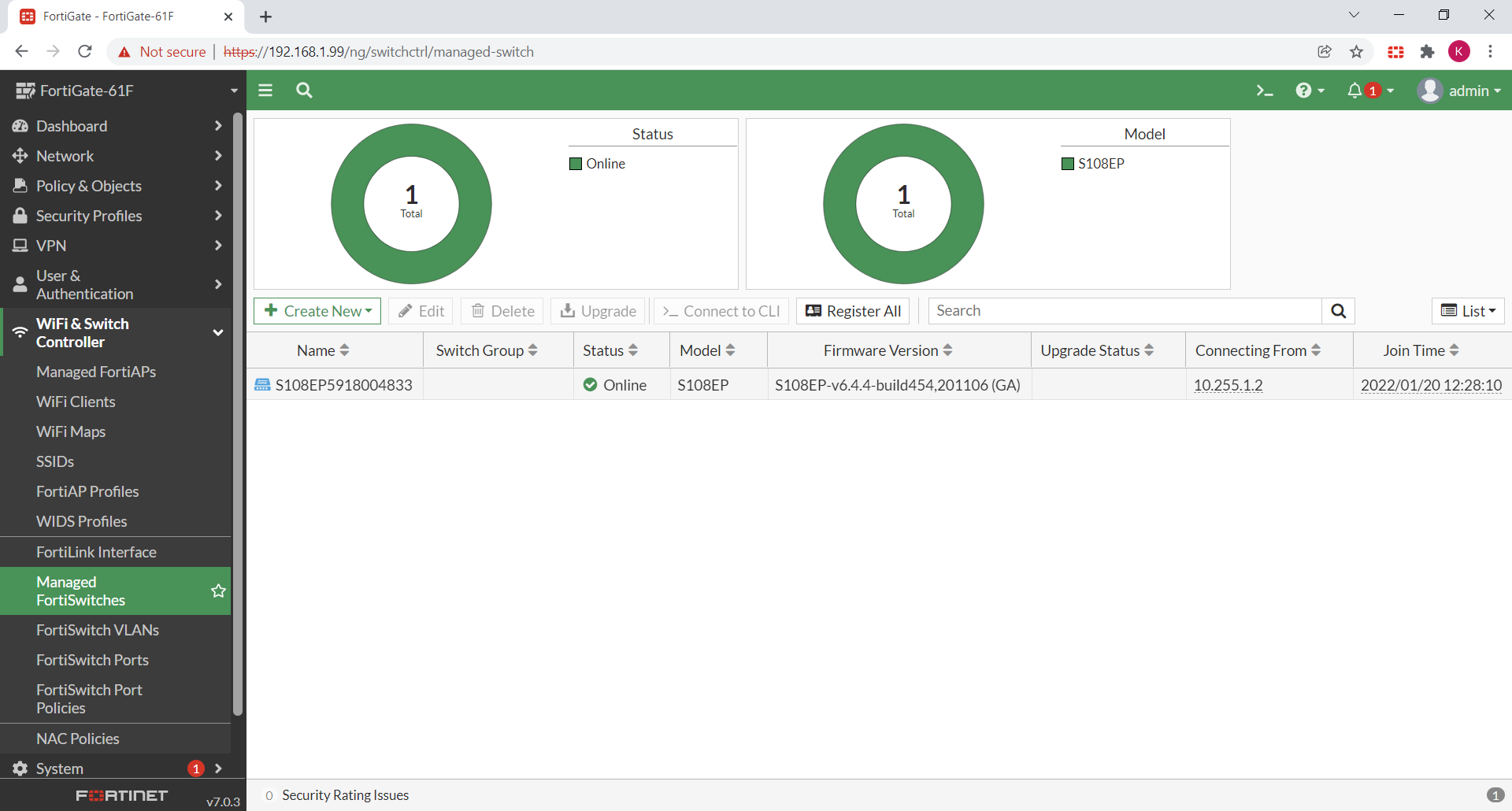Toggle the favorite star on Managed FortiSwitches

218,591
